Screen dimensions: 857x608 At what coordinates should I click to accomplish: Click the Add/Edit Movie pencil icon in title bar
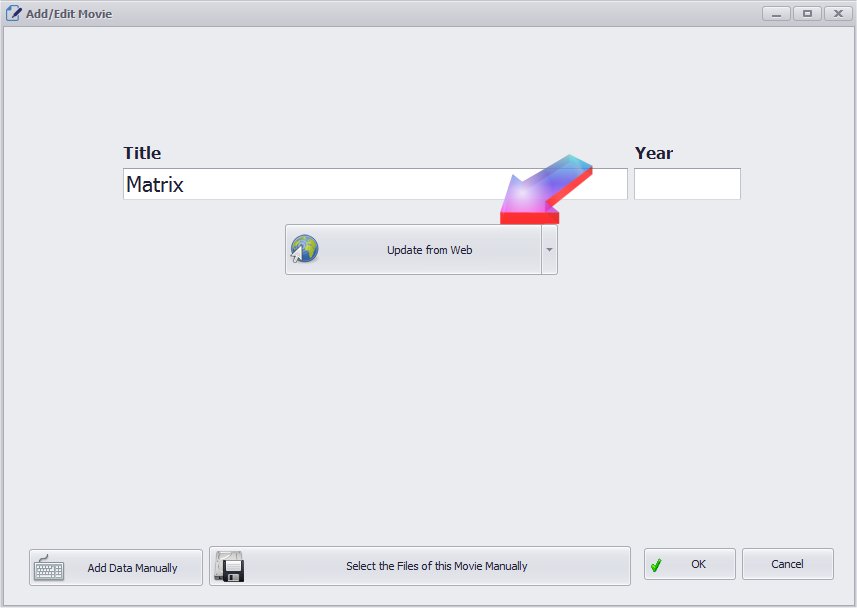pyautogui.click(x=14, y=13)
